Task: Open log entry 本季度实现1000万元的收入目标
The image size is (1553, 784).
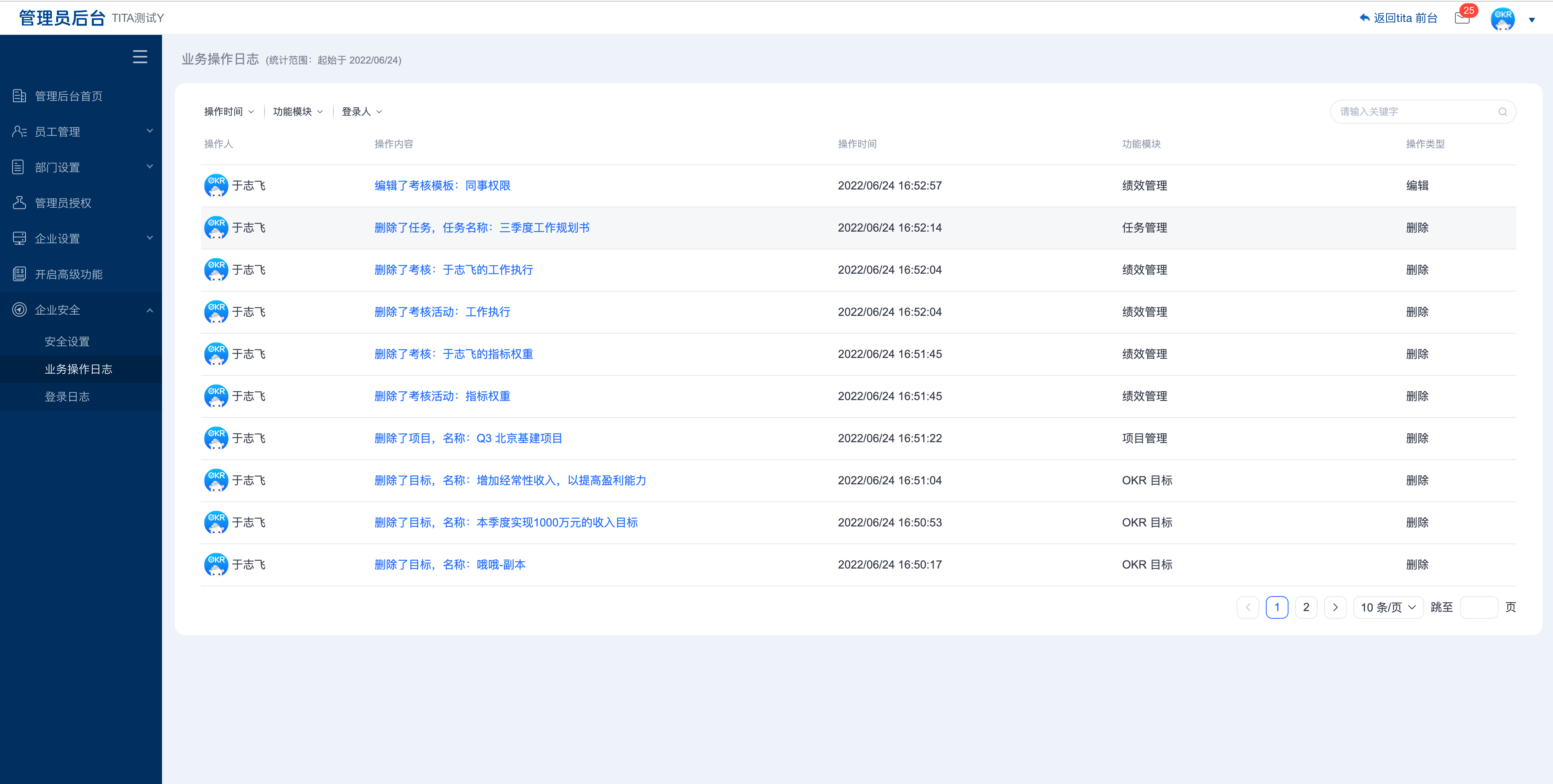Action: click(506, 522)
